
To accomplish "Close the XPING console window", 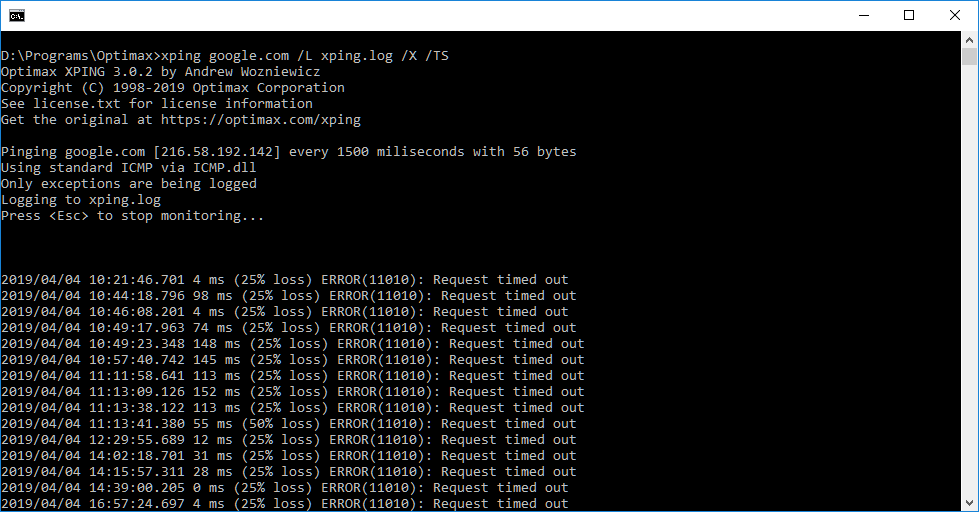I will [x=954, y=15].
